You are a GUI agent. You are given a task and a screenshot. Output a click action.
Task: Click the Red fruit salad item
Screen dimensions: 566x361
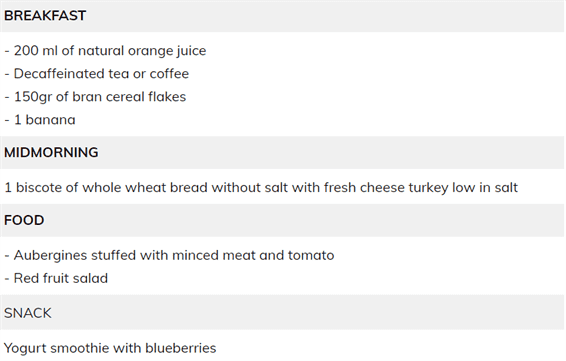(56, 278)
